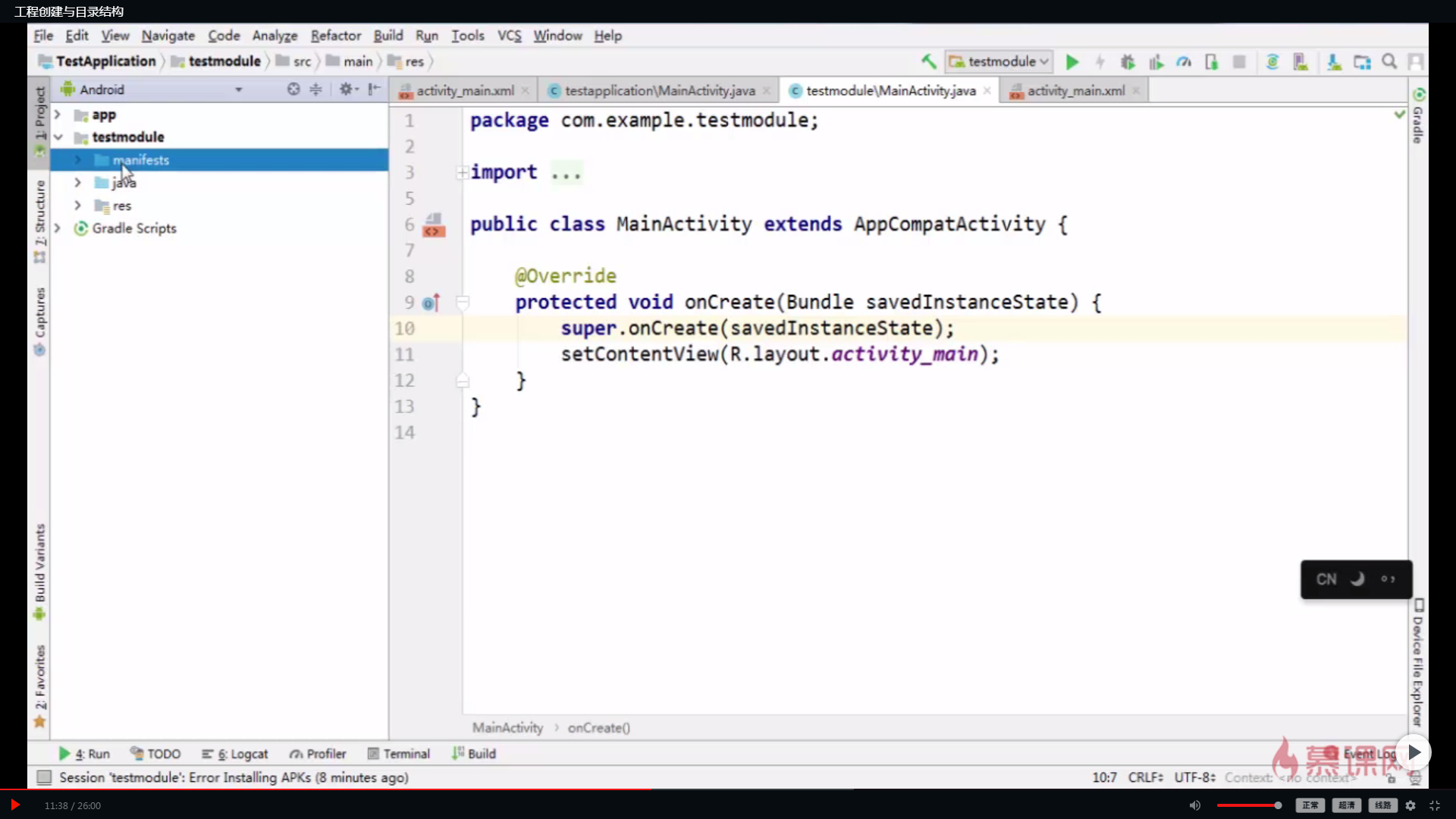The image size is (1456, 819).
Task: Open the Refactor menu
Action: click(335, 36)
